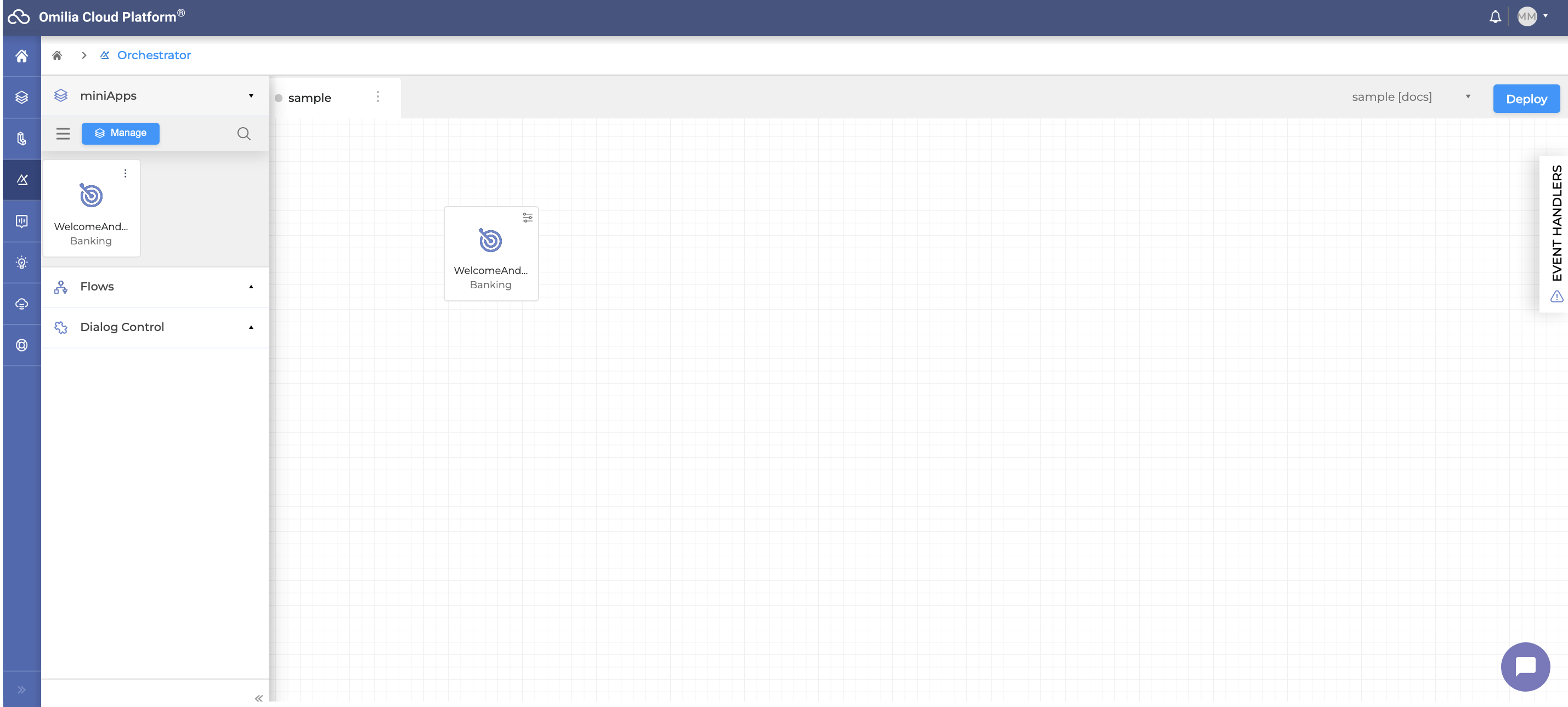The height and width of the screenshot is (707, 1568).
Task: Collapse the left panel with double chevron
Action: (x=259, y=698)
